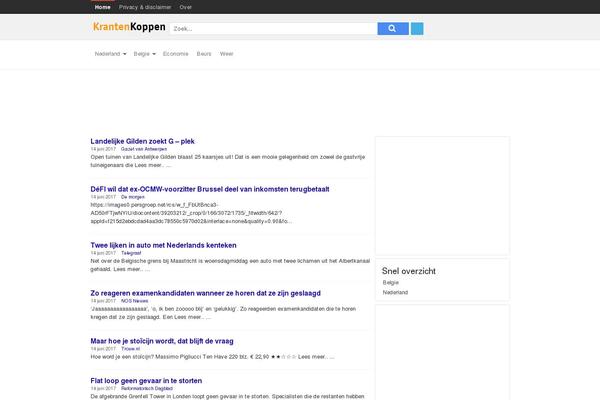
Task: Open the Telegraaf source link
Action: click(x=131, y=253)
